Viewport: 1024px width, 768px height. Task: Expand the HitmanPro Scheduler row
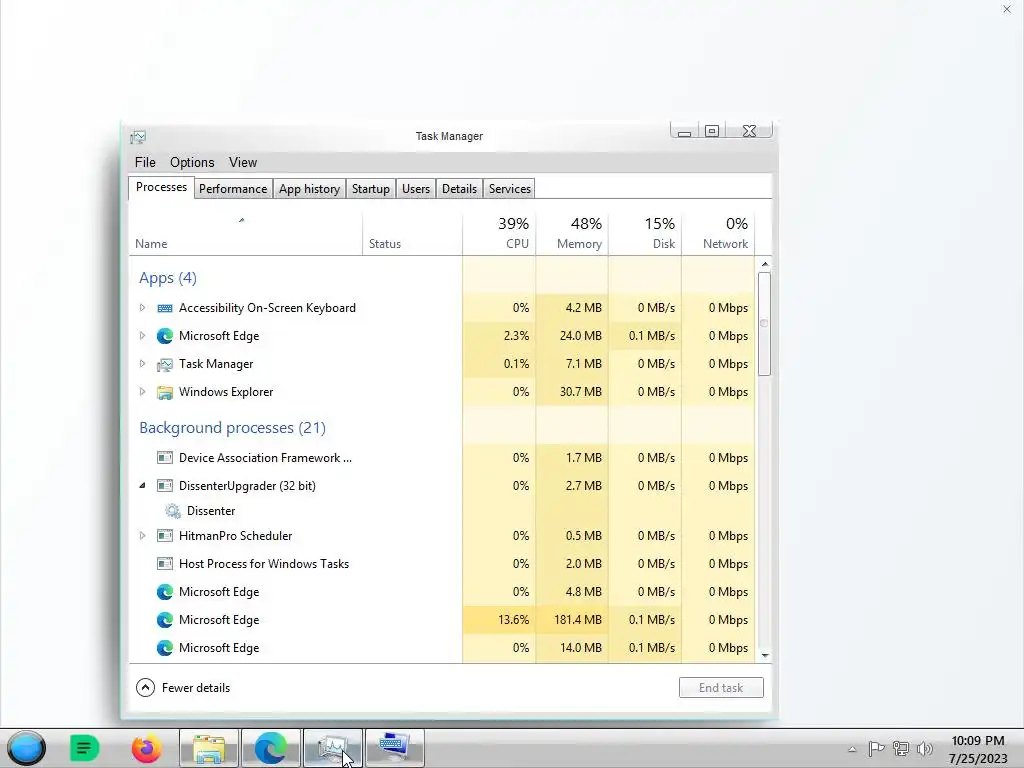(142, 536)
